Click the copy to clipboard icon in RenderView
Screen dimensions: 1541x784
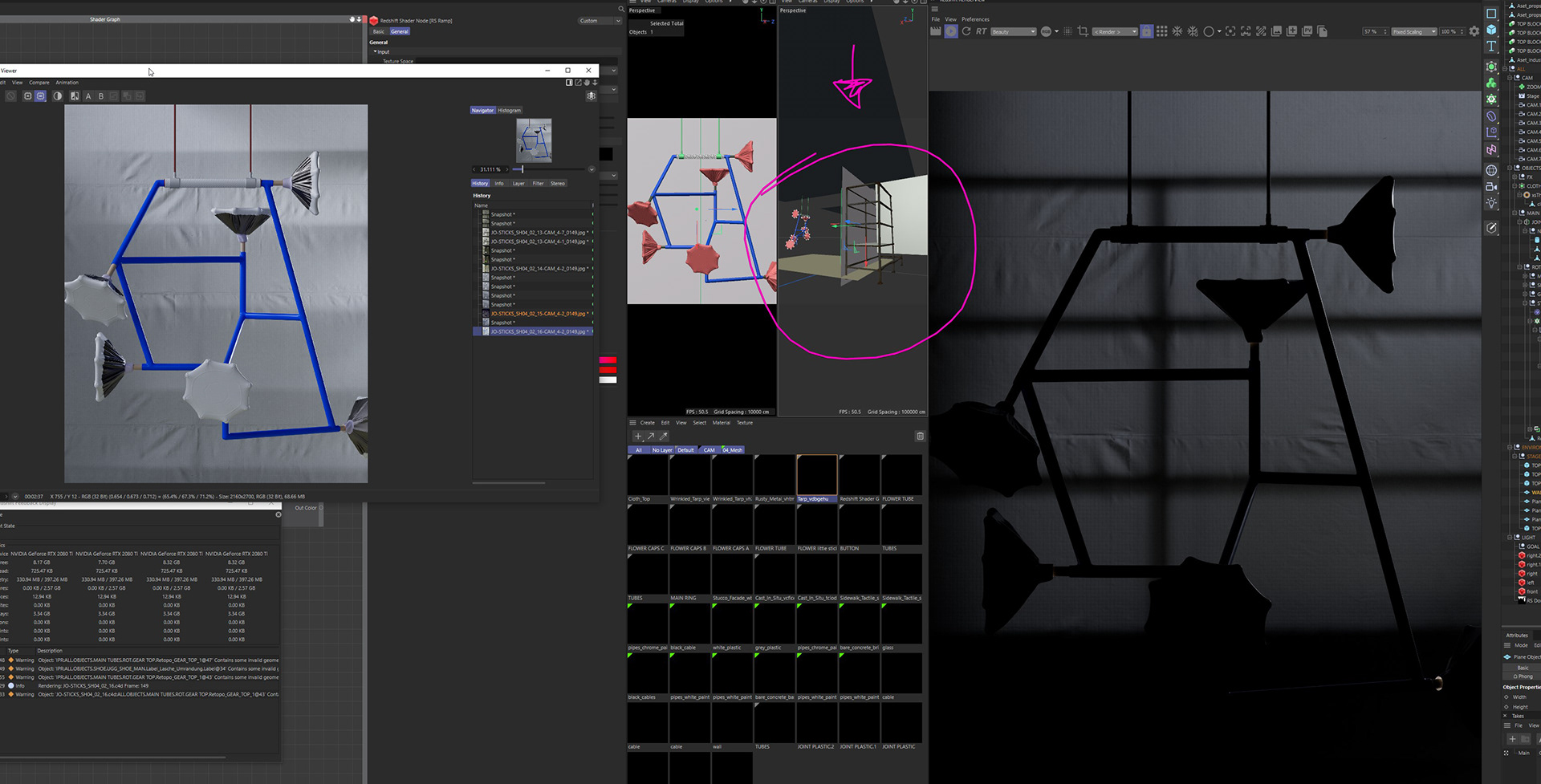pos(1322,31)
